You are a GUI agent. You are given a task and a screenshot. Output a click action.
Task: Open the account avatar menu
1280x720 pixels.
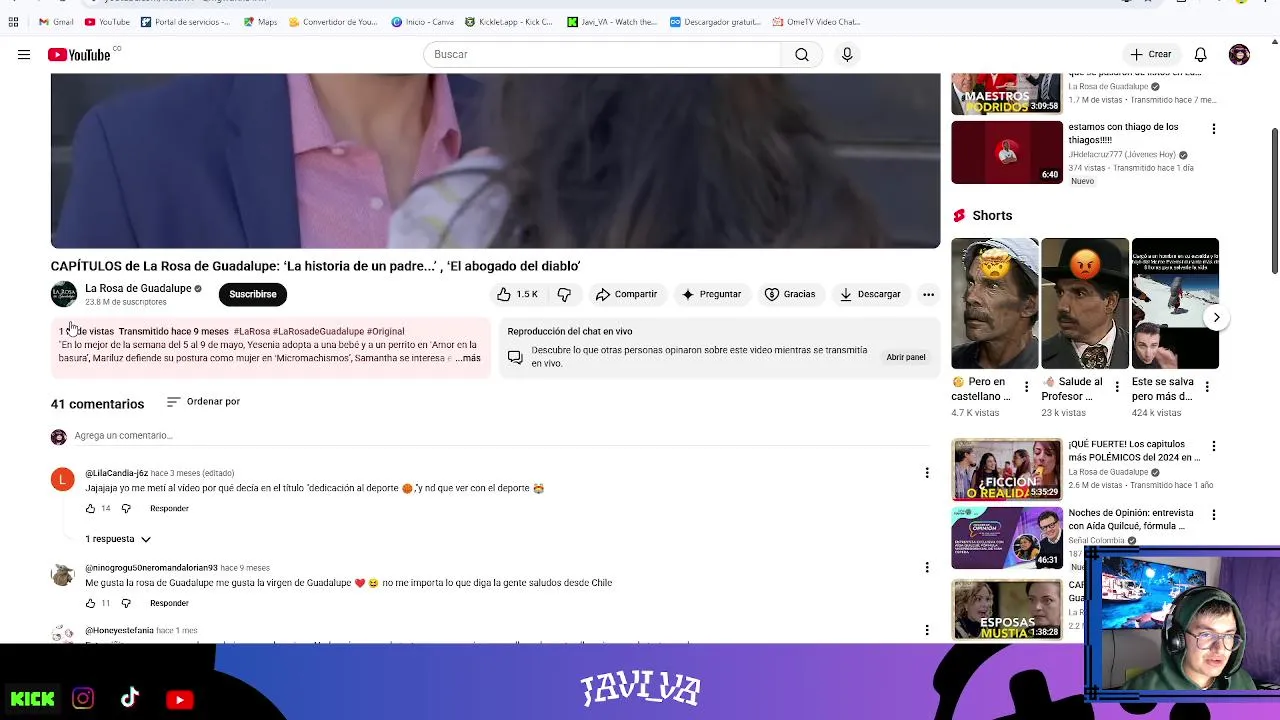pyautogui.click(x=1239, y=55)
